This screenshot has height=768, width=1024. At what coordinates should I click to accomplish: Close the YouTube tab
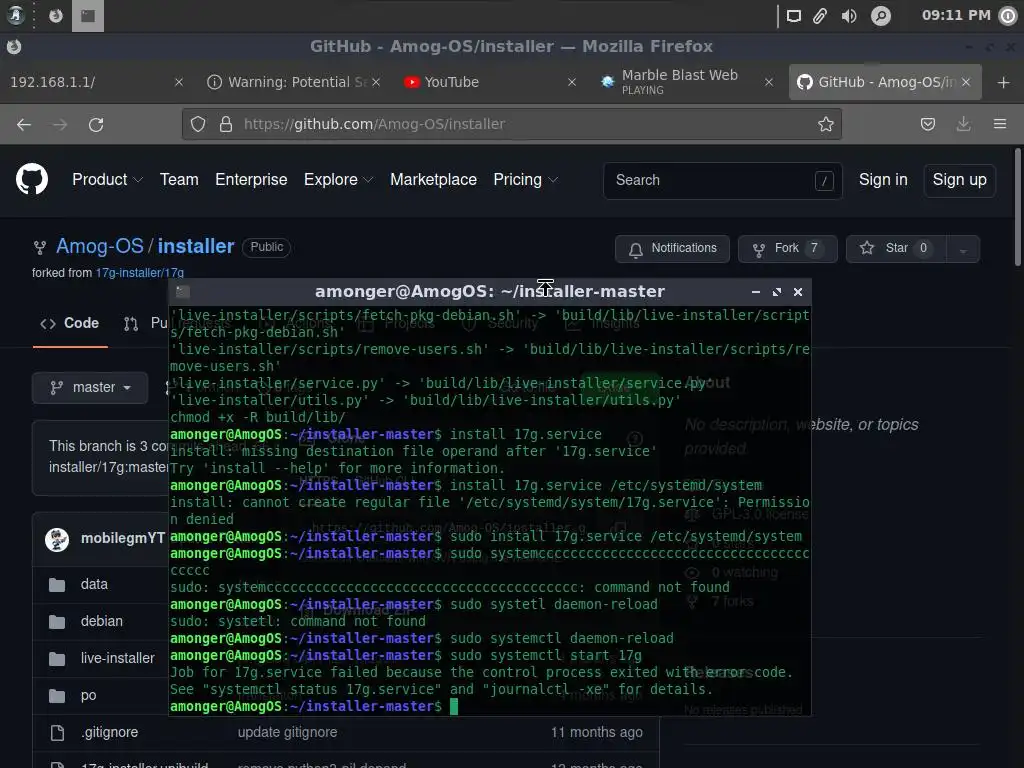pos(571,82)
